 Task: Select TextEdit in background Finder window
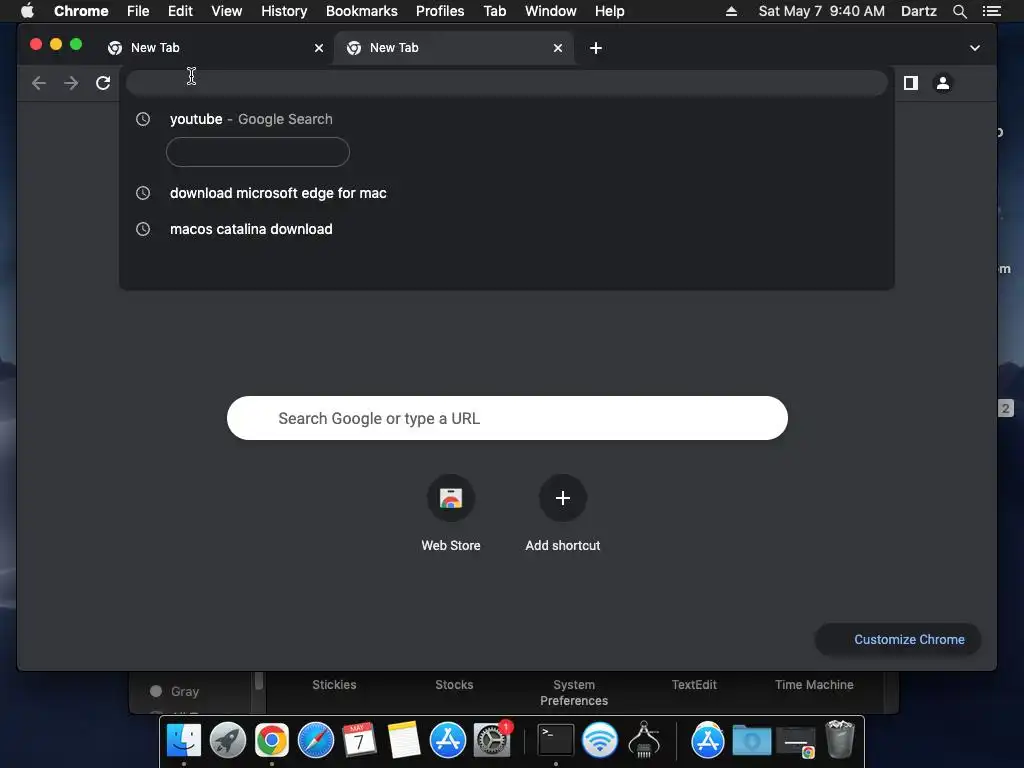694,684
